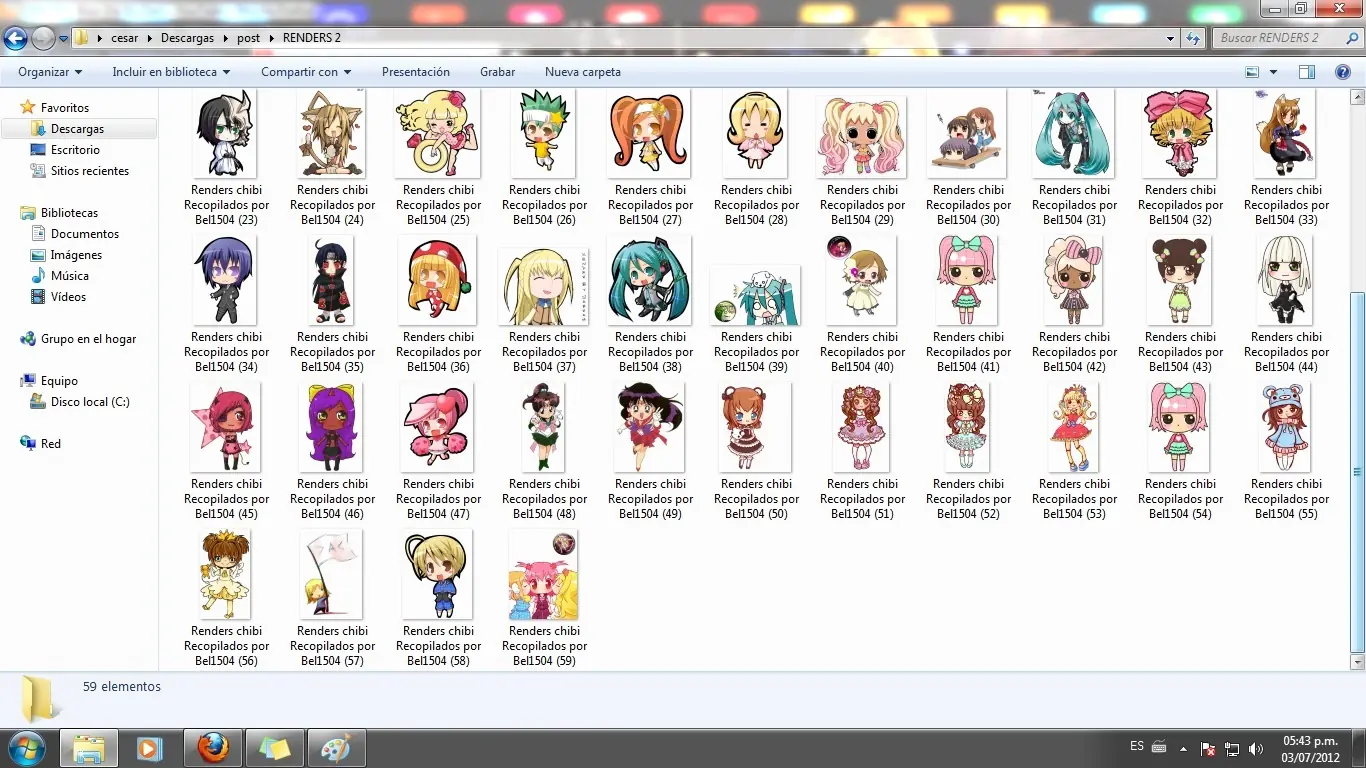This screenshot has width=1366, height=768.
Task: Expand the breadcrumb arrow after cesar
Action: tap(149, 38)
